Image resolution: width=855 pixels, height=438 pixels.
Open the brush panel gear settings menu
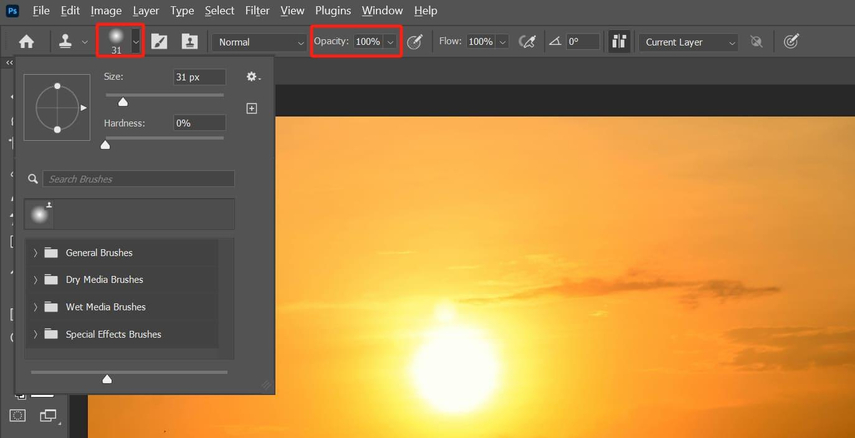pyautogui.click(x=253, y=77)
